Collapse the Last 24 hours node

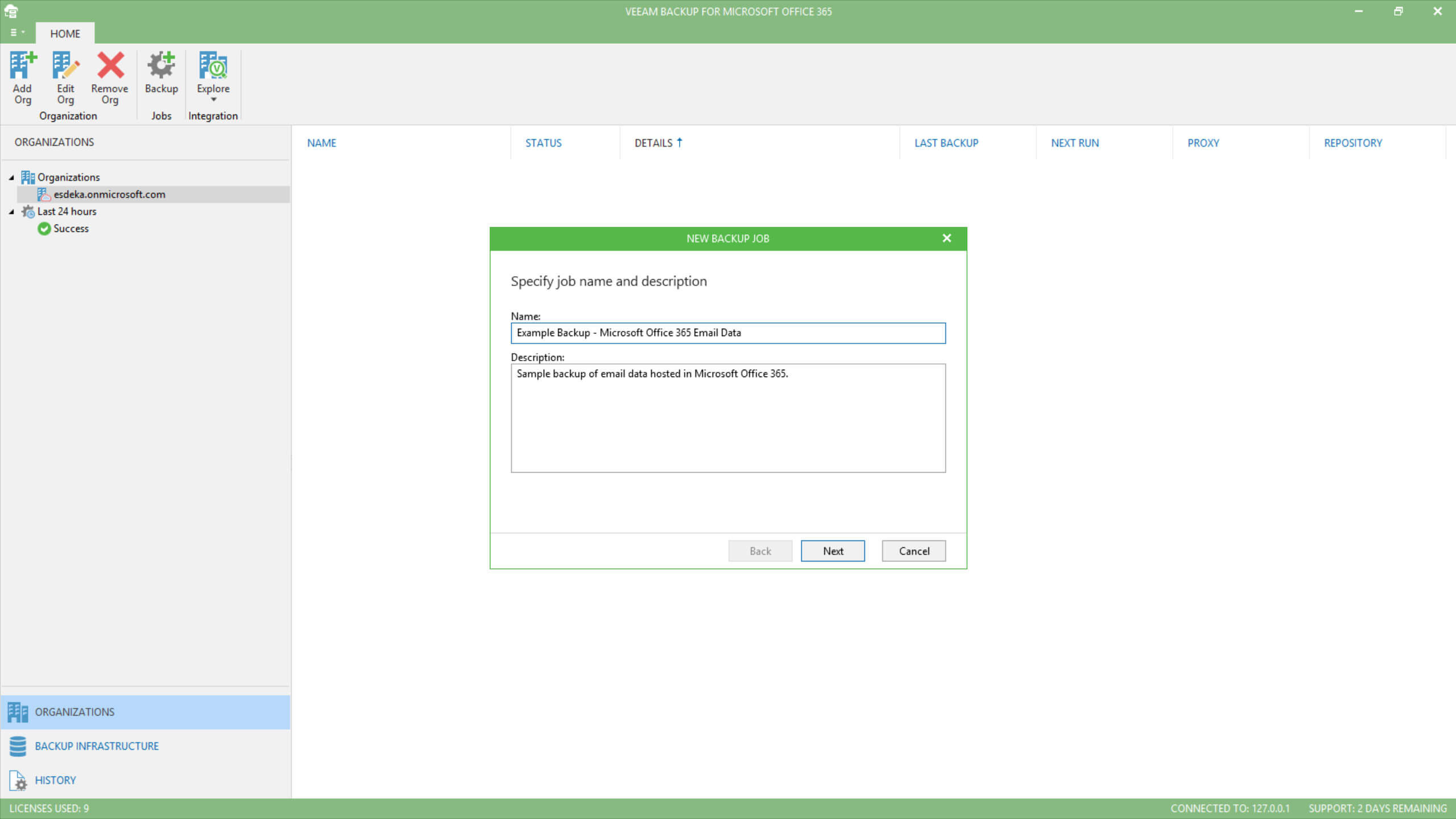pos(11,212)
